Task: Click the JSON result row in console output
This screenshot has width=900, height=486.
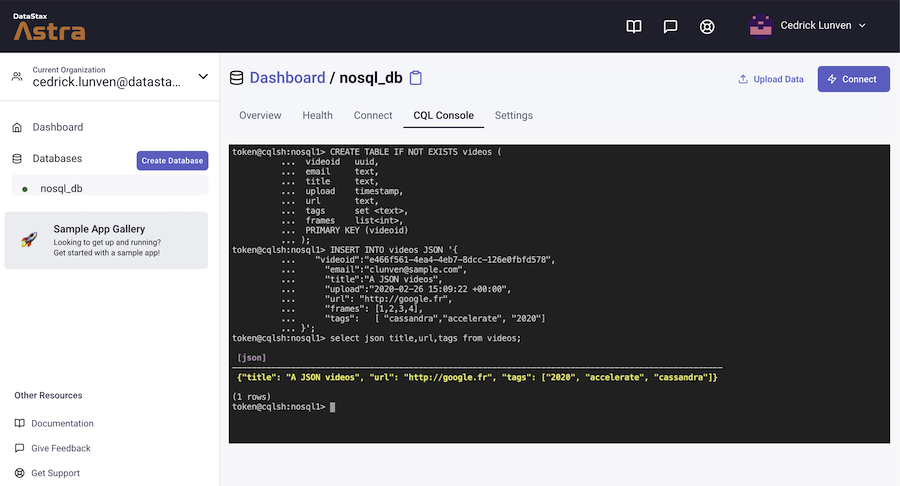Action: (x=477, y=377)
